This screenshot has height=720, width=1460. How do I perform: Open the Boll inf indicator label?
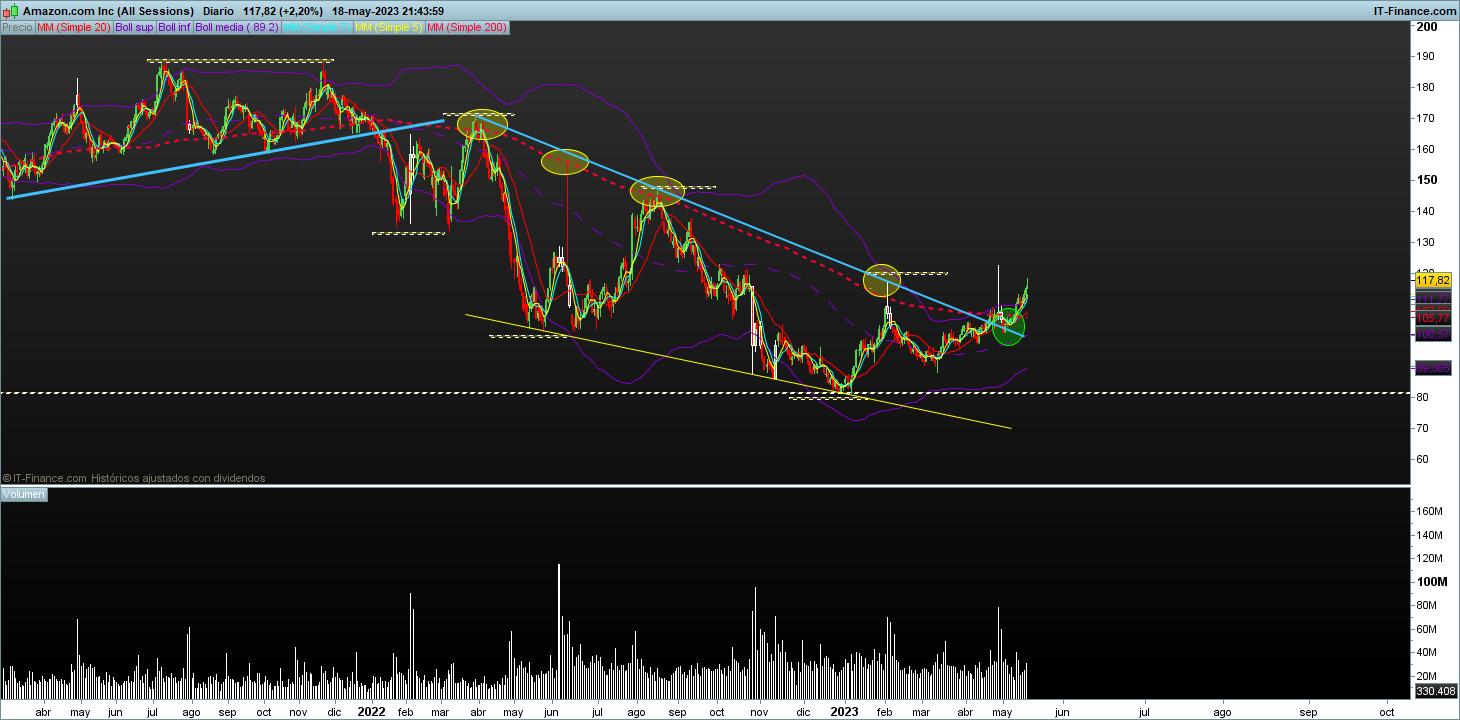[x=175, y=27]
